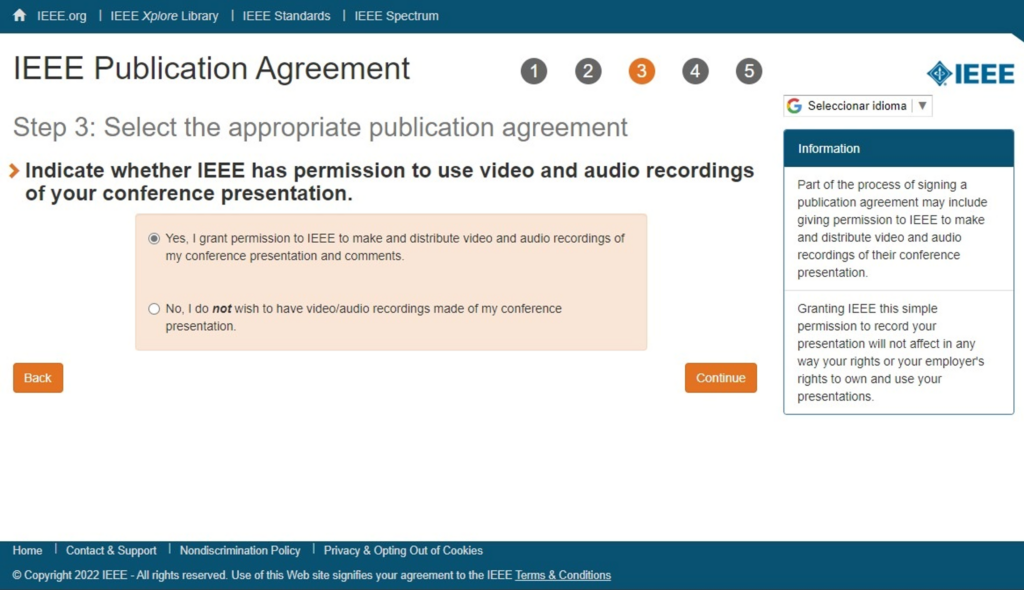Click the Continue button
This screenshot has width=1024, height=590.
(x=720, y=378)
